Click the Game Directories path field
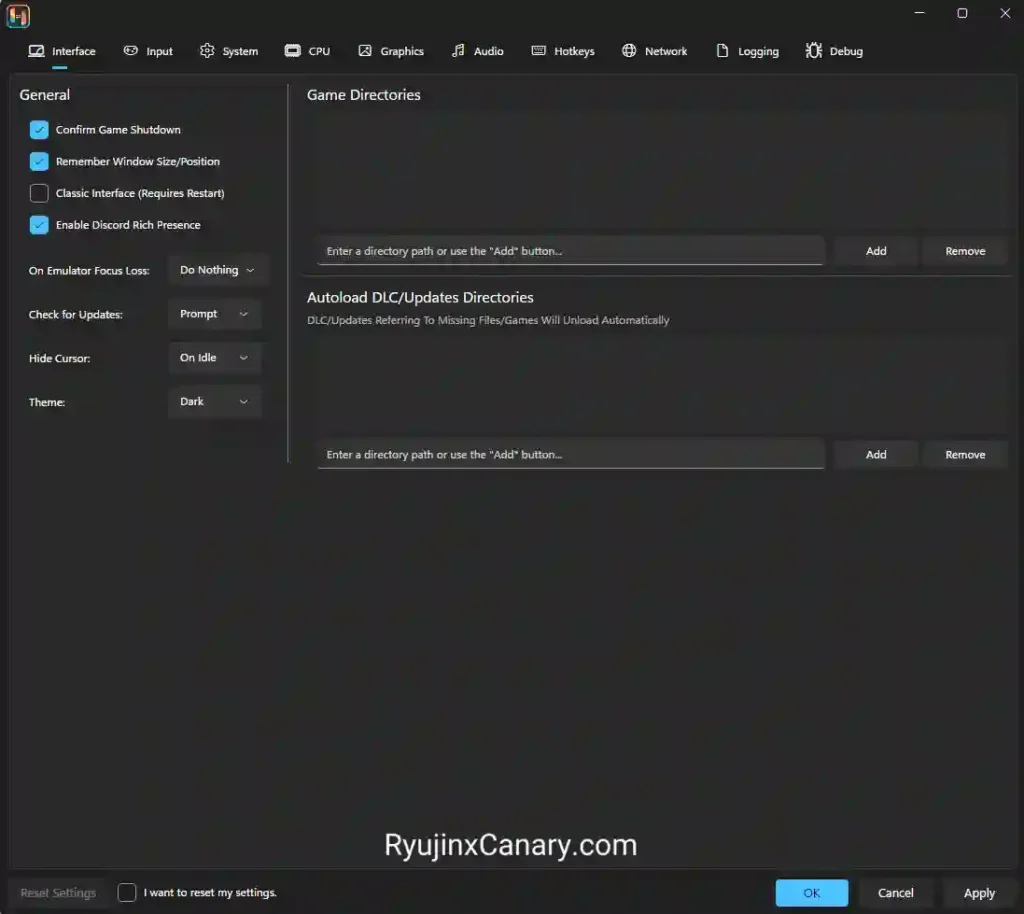The image size is (1024, 914). point(570,251)
